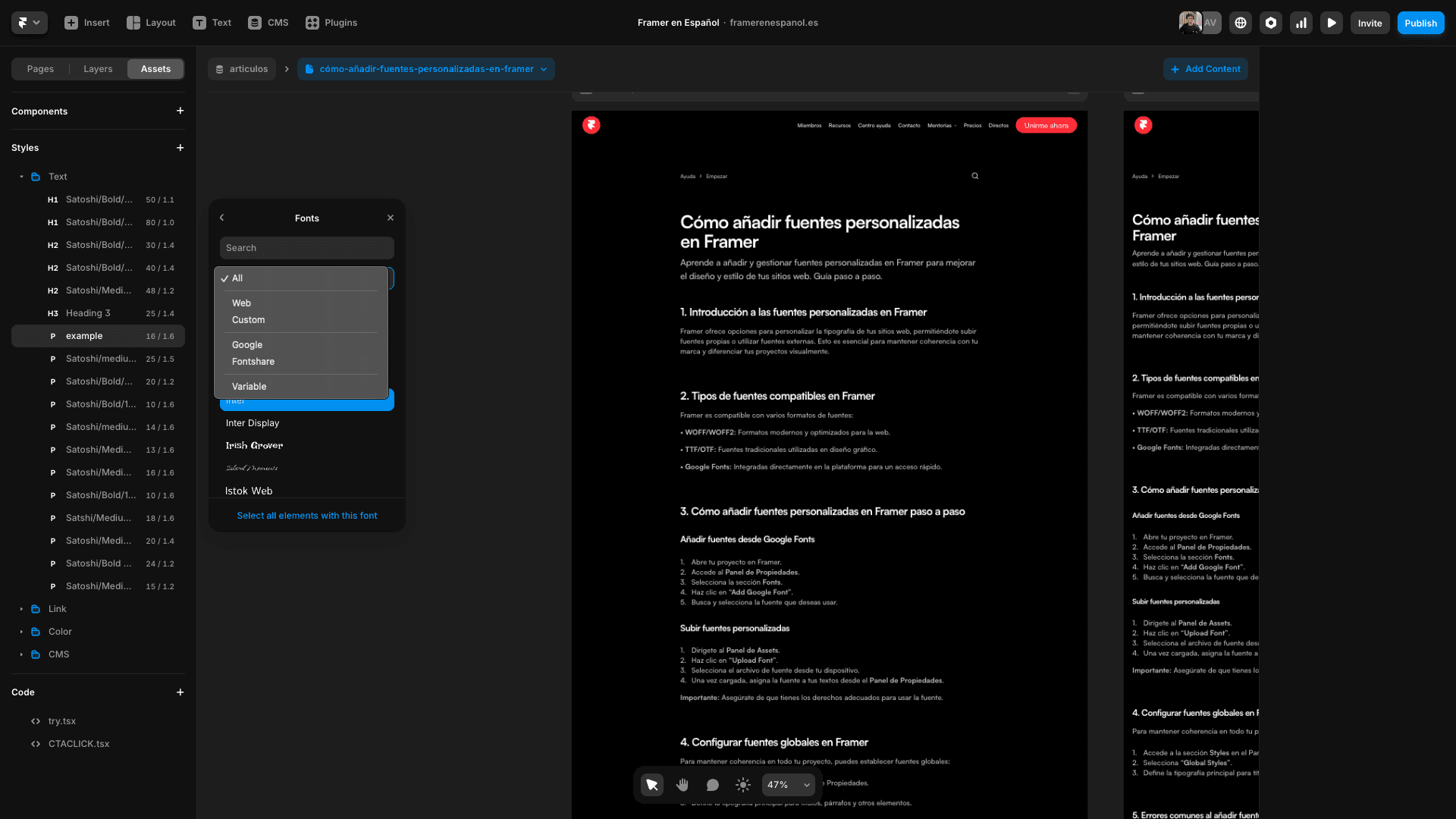
Task: Switch to the Layers tab
Action: coord(98,69)
